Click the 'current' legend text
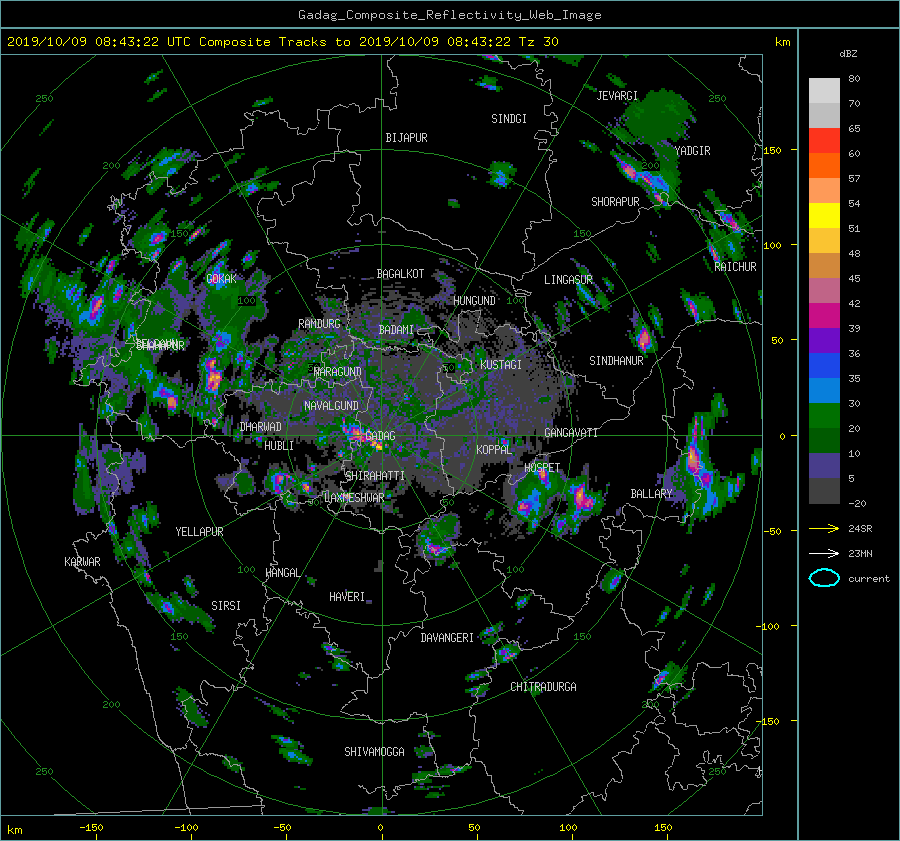 point(869,579)
